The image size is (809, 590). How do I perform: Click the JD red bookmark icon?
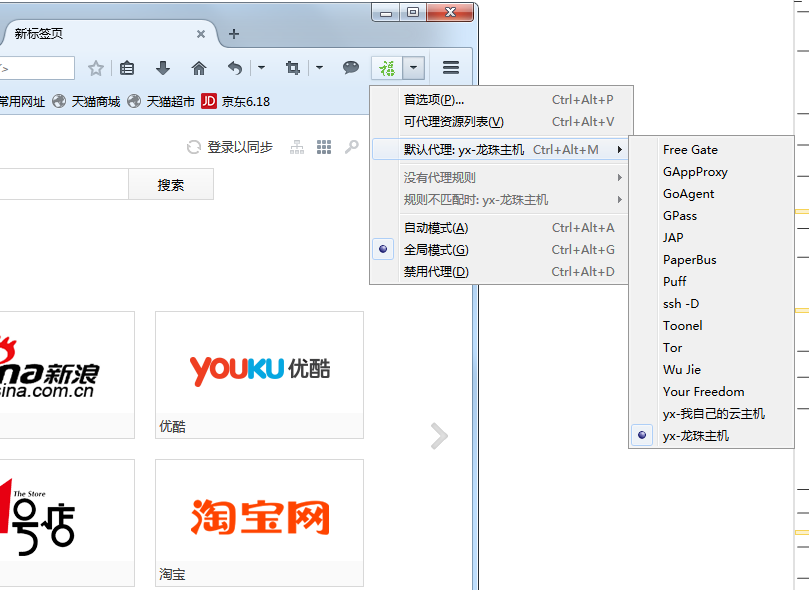208,101
